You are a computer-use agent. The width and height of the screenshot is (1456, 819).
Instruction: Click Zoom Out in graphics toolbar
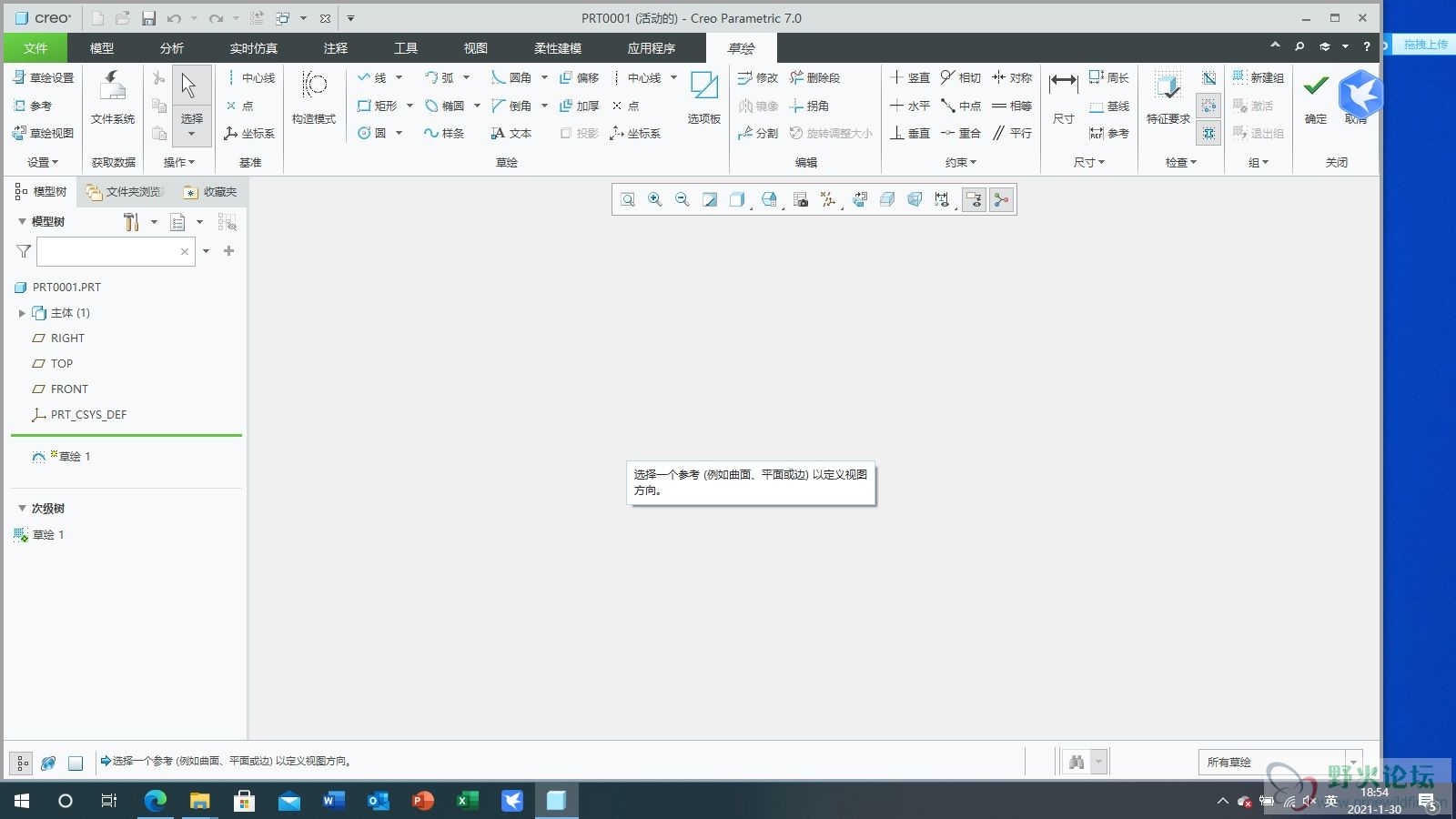click(x=682, y=199)
